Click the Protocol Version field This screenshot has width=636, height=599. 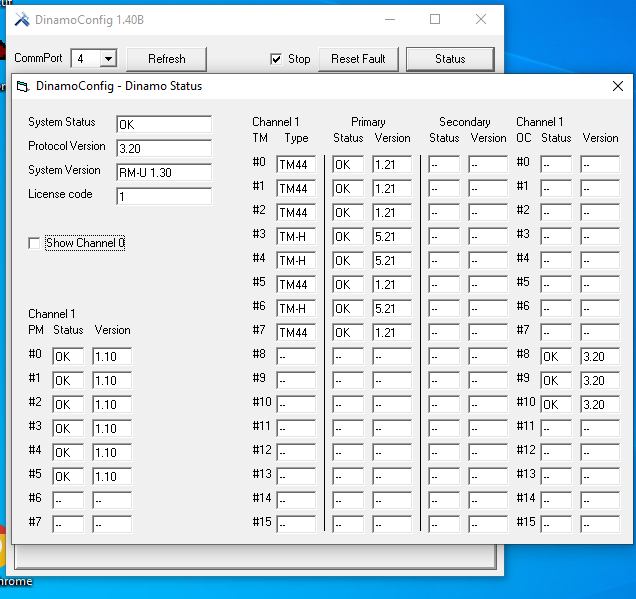163,148
